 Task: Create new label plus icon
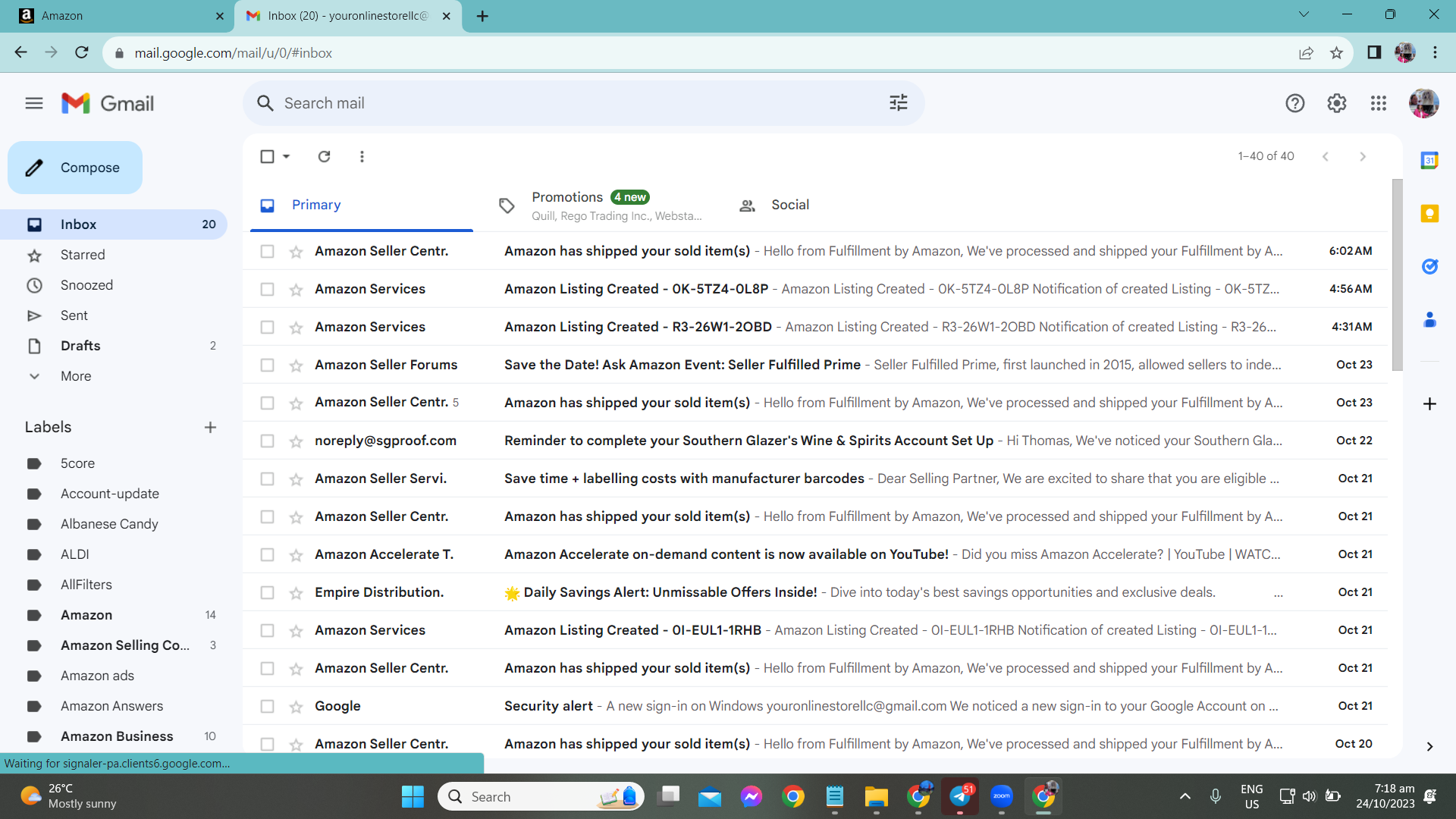coord(210,427)
